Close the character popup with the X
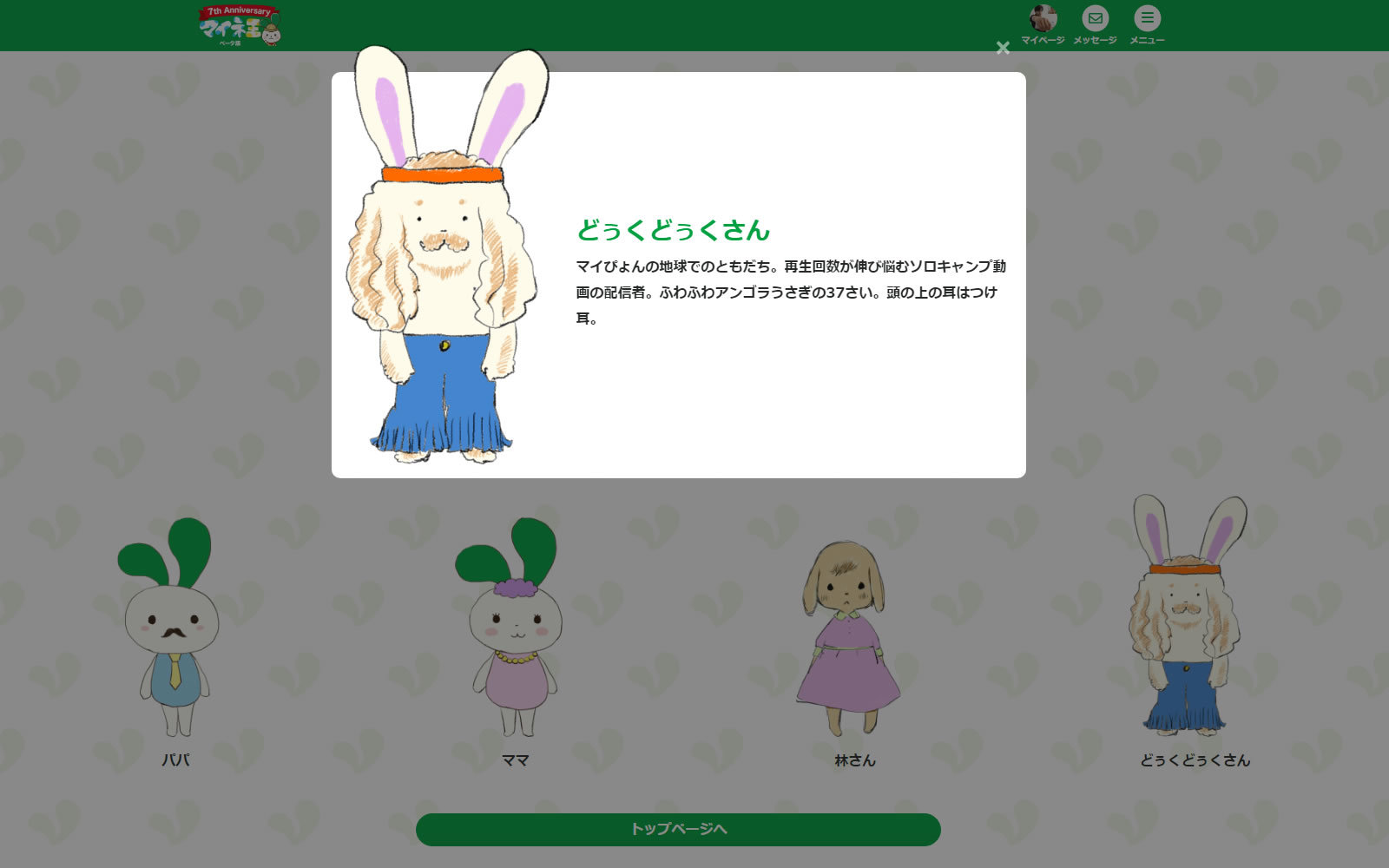1389x868 pixels. (1003, 48)
